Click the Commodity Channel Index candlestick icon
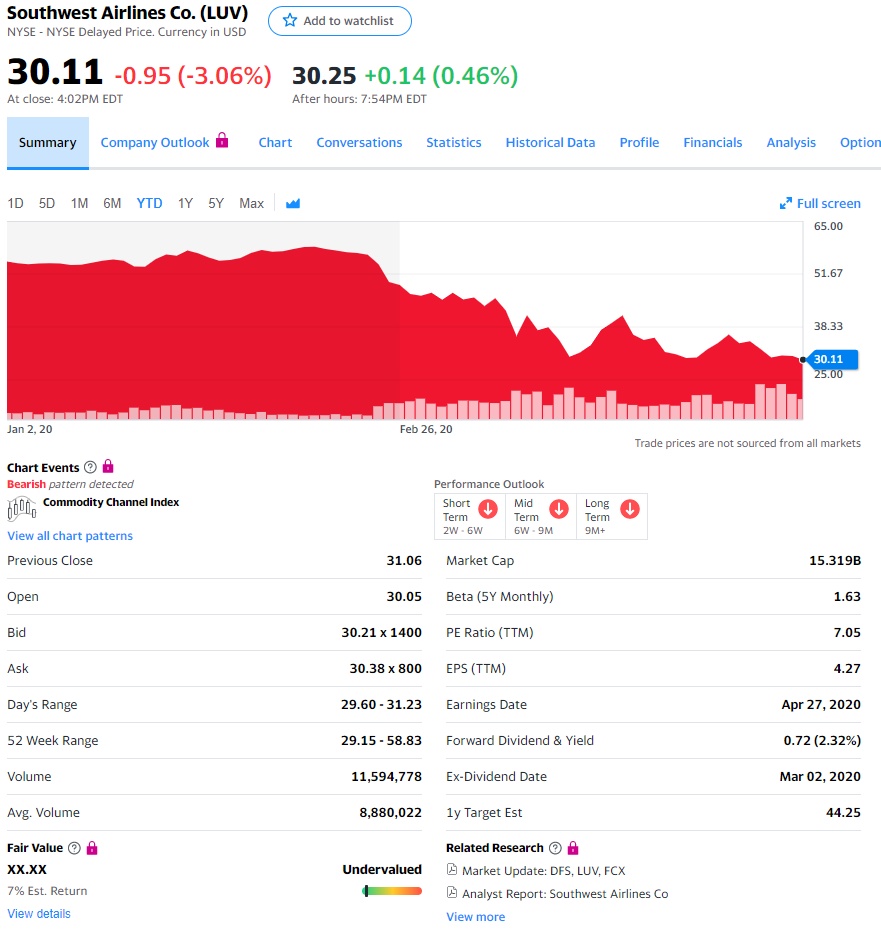This screenshot has width=881, height=939. [22, 508]
